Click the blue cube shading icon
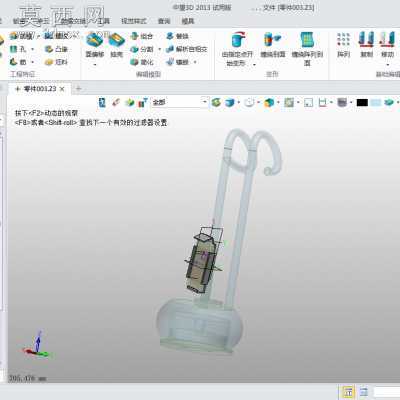 click(229, 102)
